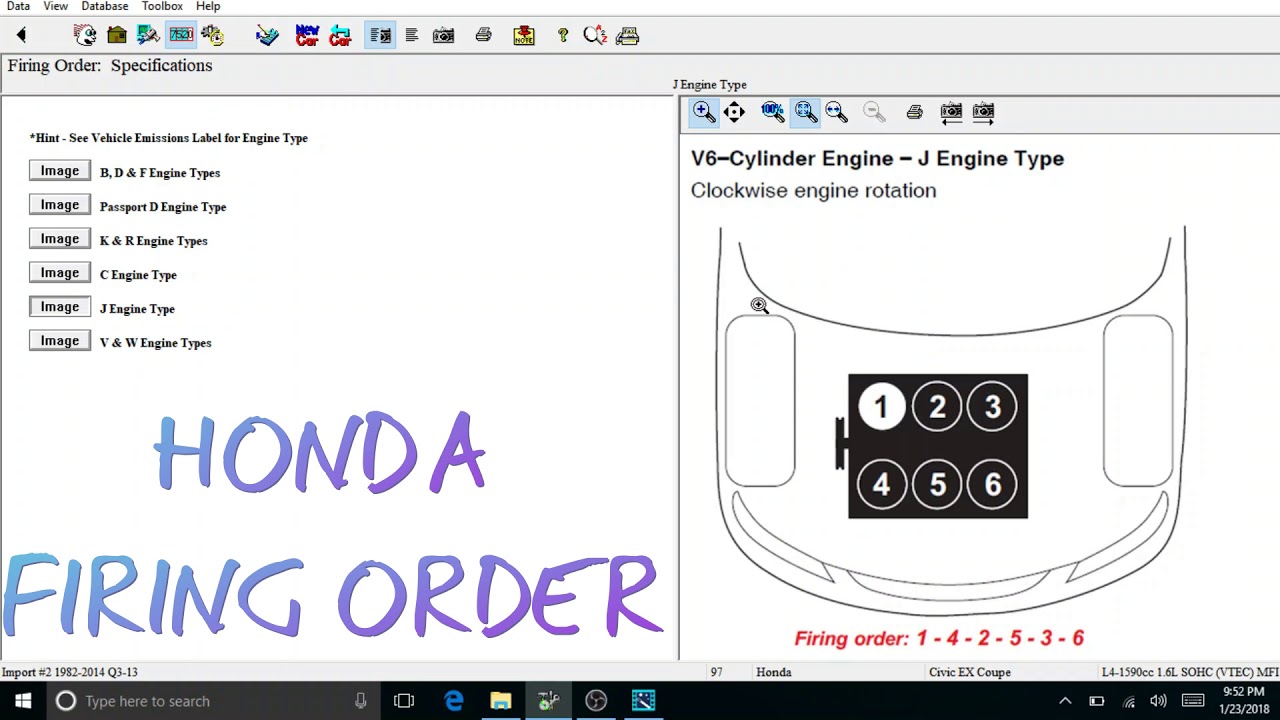The width and height of the screenshot is (1280, 720).
Task: Toggle the 7520 code icon
Action: point(181,36)
